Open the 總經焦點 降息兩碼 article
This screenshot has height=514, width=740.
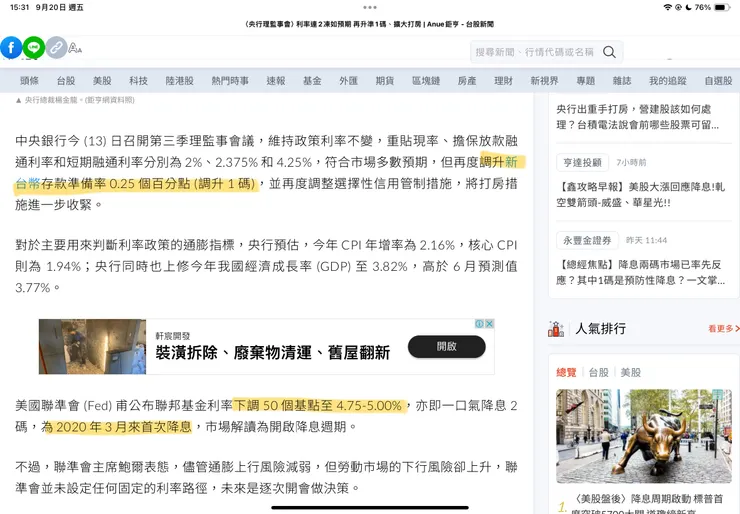640,272
